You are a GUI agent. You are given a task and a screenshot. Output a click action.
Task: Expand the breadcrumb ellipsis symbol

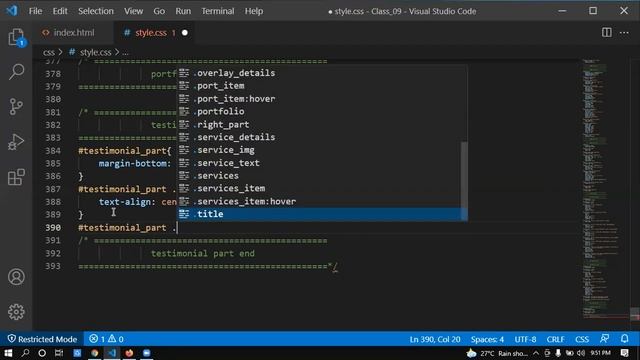[x=125, y=52]
